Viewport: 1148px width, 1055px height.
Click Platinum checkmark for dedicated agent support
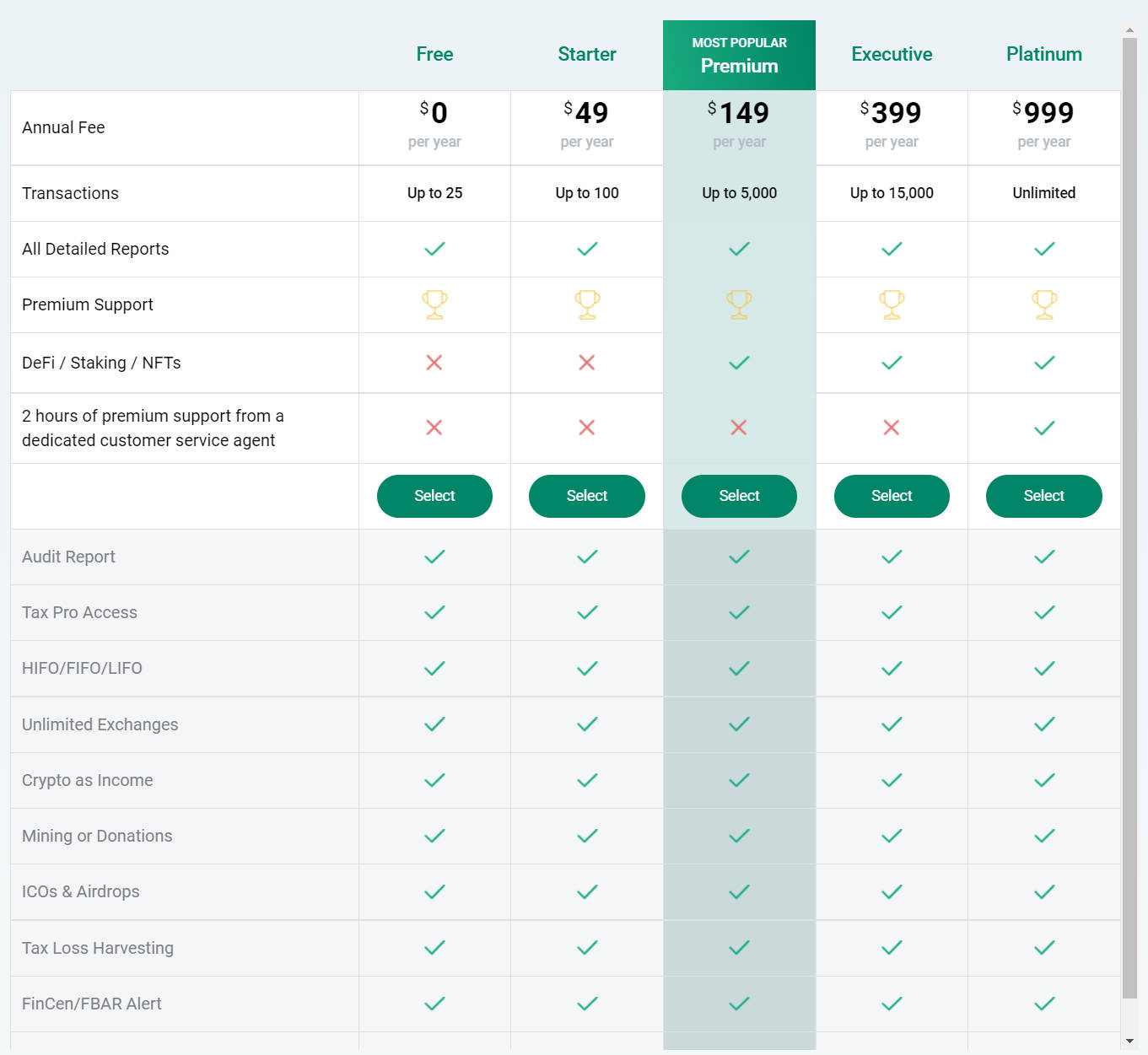[1044, 428]
